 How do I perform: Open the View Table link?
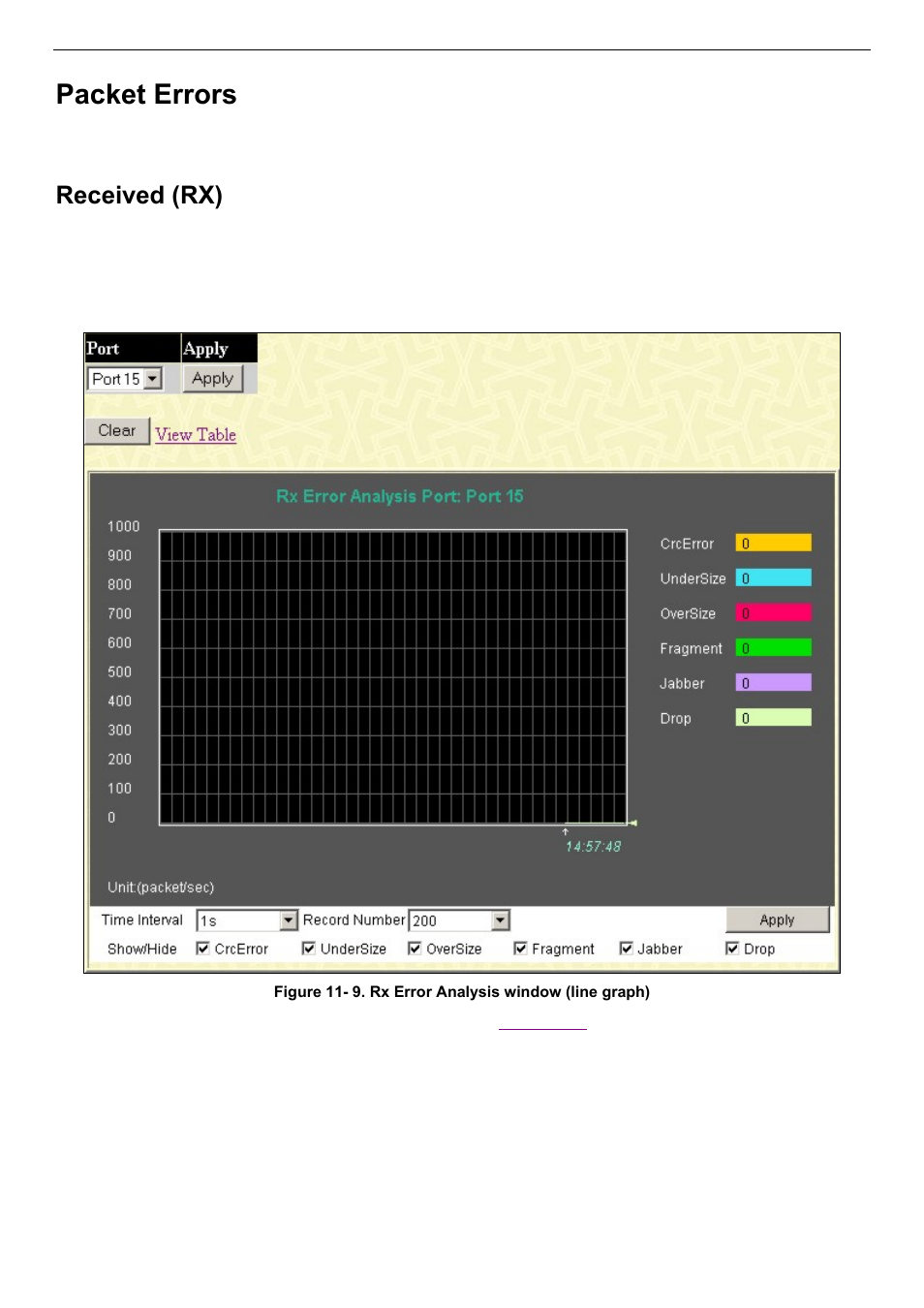[196, 435]
